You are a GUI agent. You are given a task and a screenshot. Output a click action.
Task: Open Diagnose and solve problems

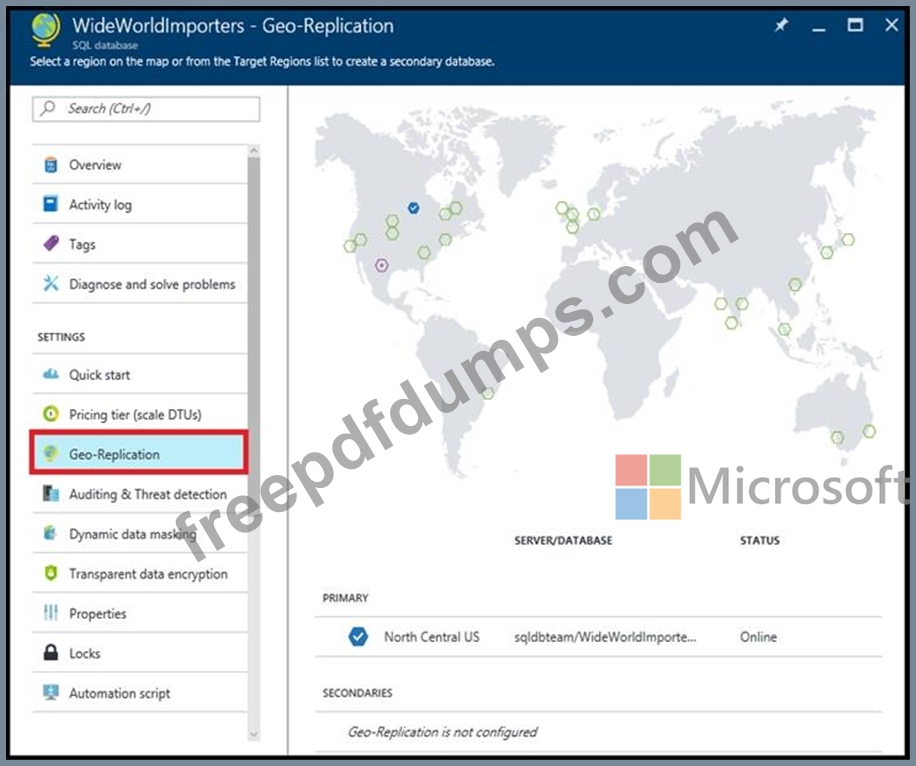[140, 283]
